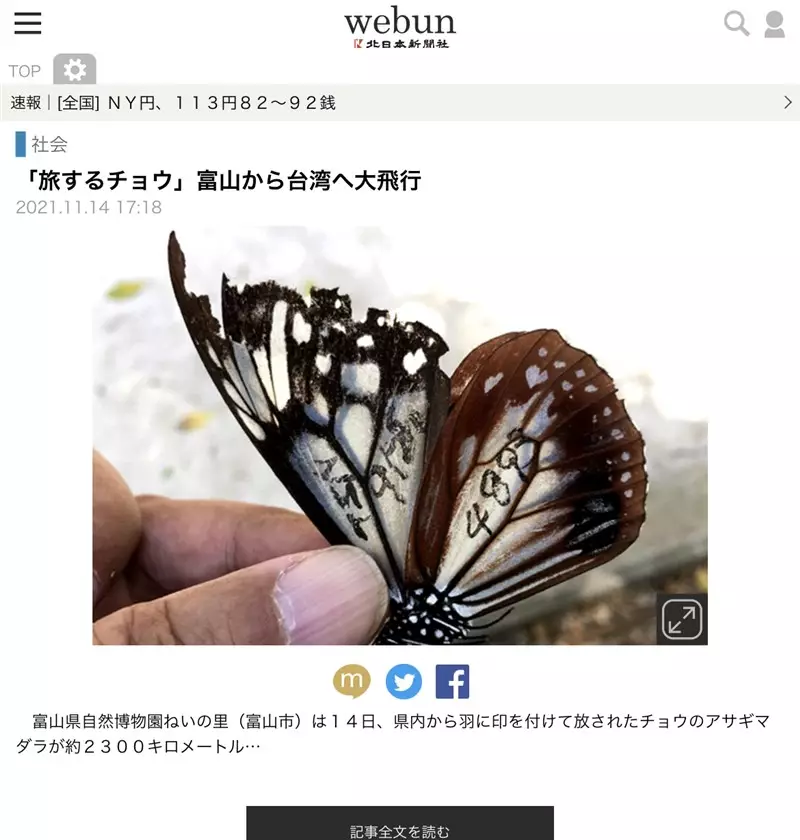Open the gear settings tab
The height and width of the screenshot is (840, 800).
coord(74,69)
